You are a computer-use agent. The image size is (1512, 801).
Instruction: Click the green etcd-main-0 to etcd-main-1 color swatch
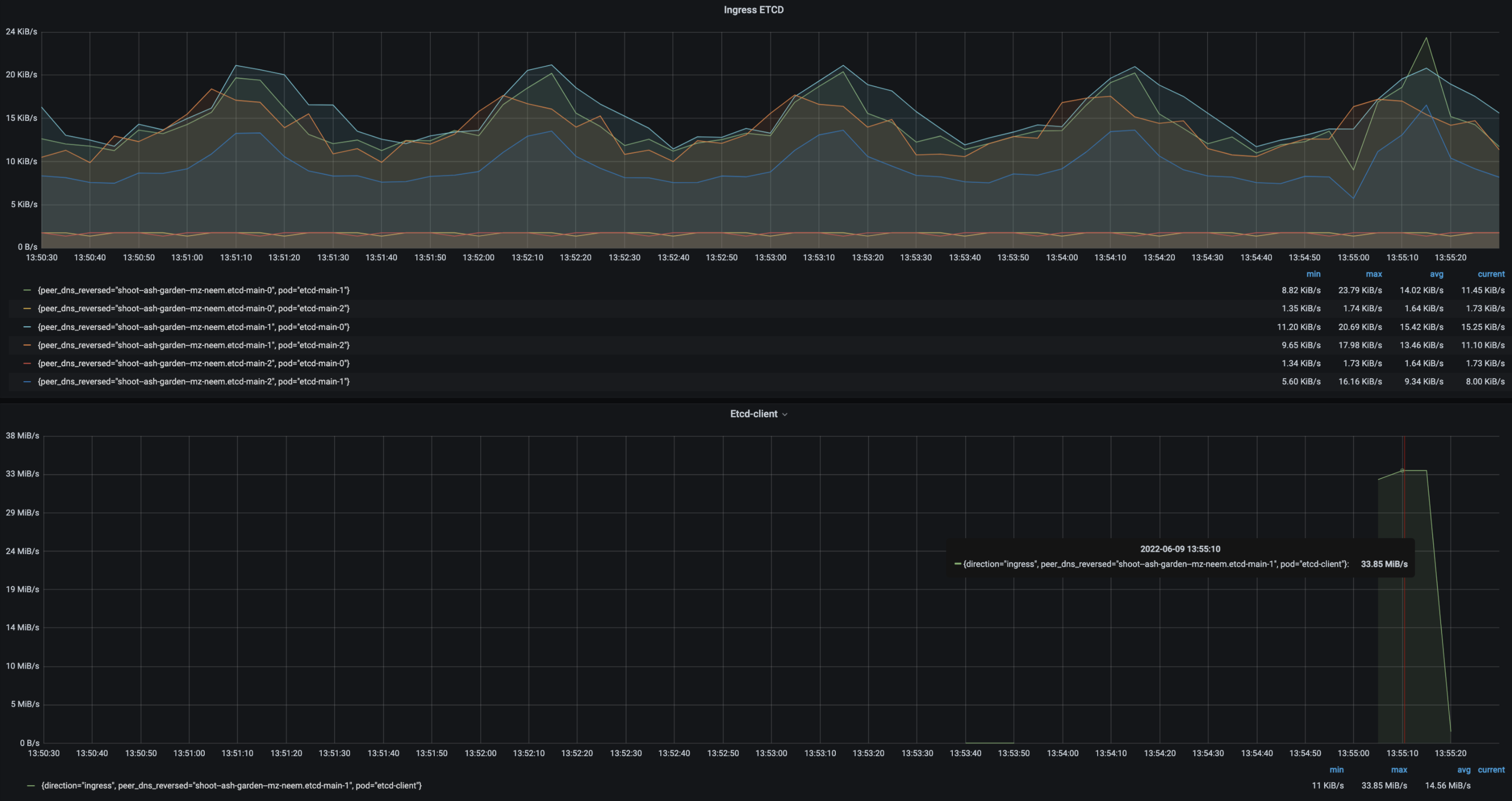tap(27, 290)
